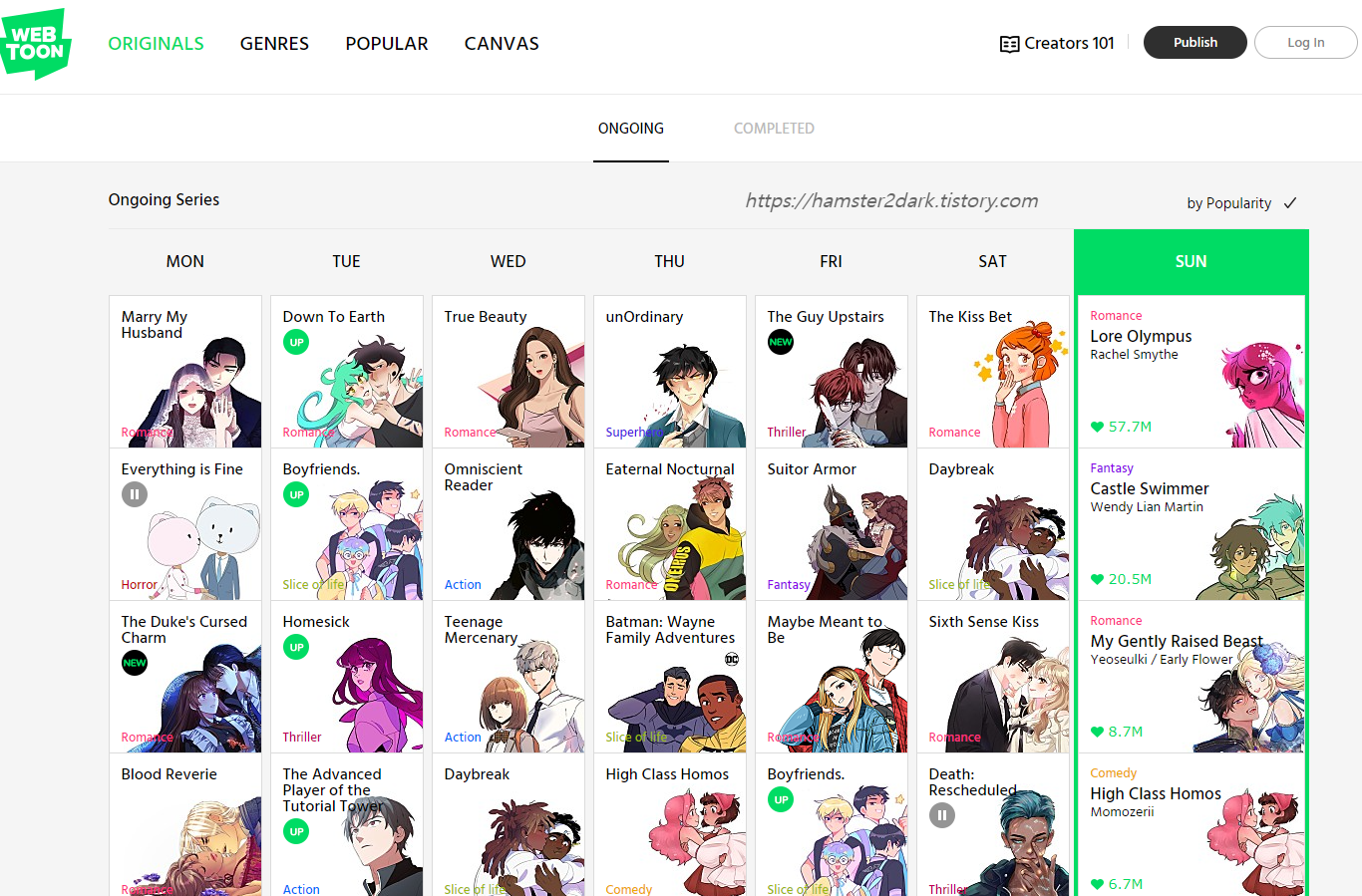Open Eaternal Nocturnal series

[x=670, y=524]
